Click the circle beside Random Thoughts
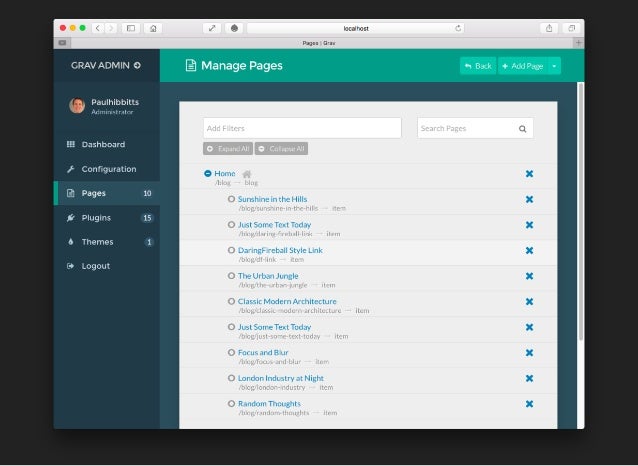This screenshot has height=466, width=638. coord(231,403)
